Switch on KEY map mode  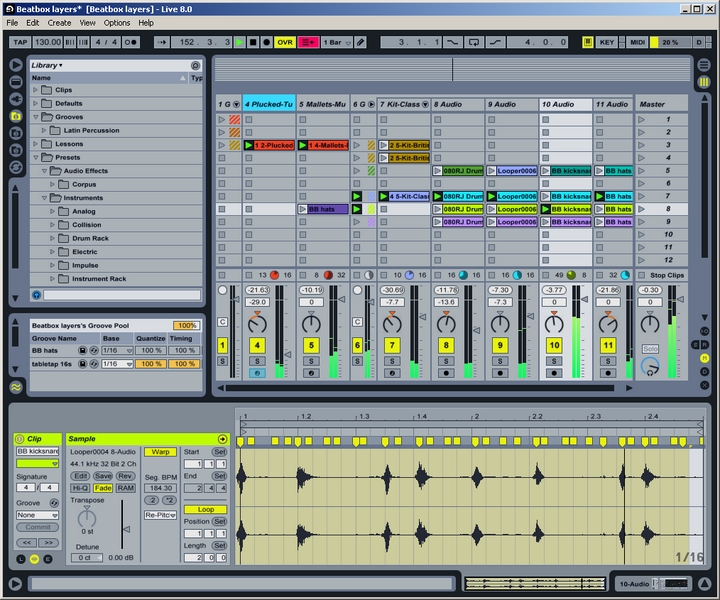[607, 42]
